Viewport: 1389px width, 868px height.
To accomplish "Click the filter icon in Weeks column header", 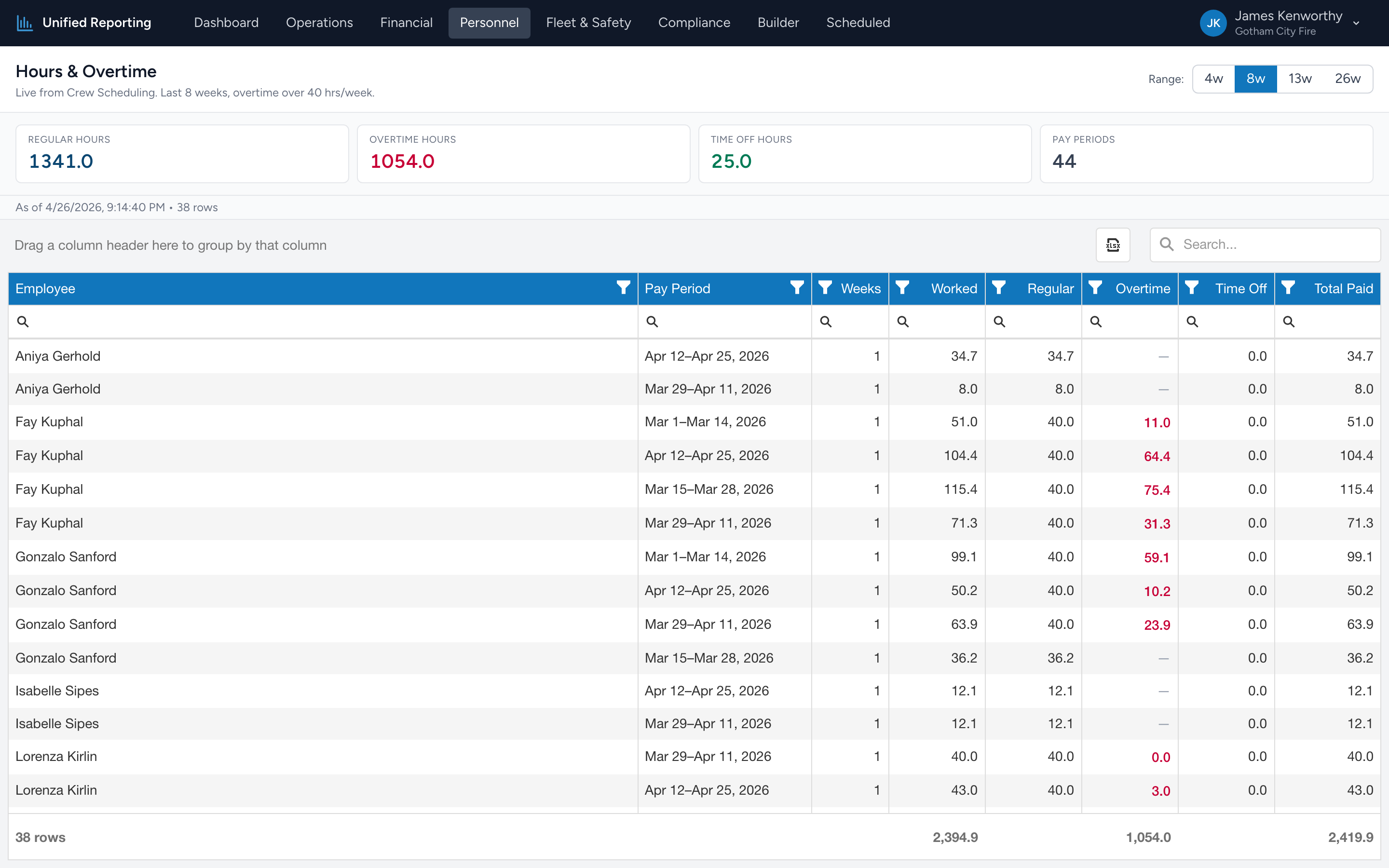I will click(825, 287).
